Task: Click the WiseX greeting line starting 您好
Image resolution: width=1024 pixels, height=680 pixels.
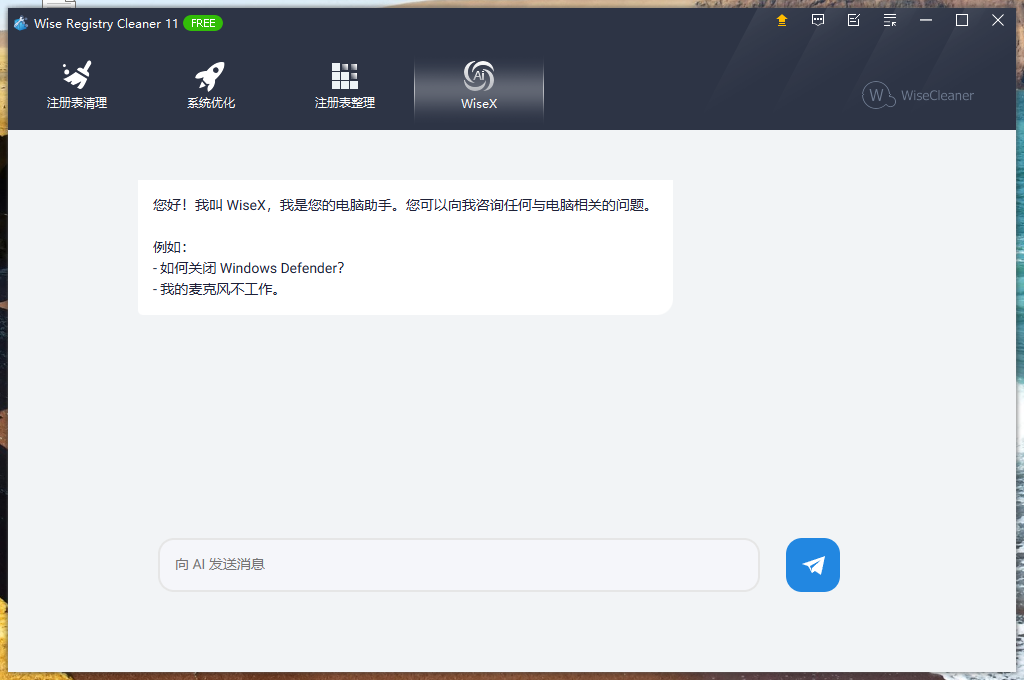Action: click(x=404, y=205)
